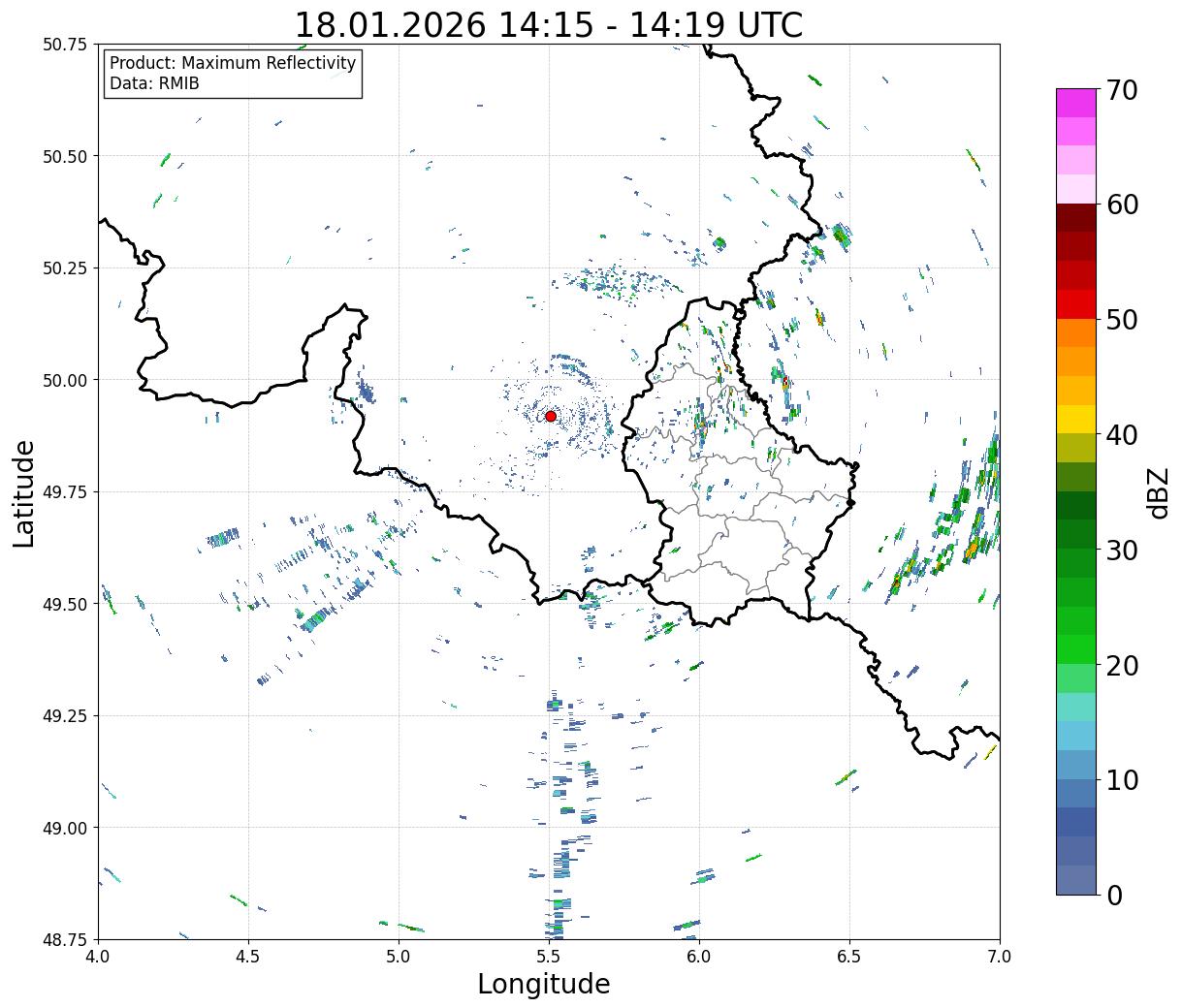
Task: Click the light blue swatch above 10 dBZ
Action: point(1076,764)
